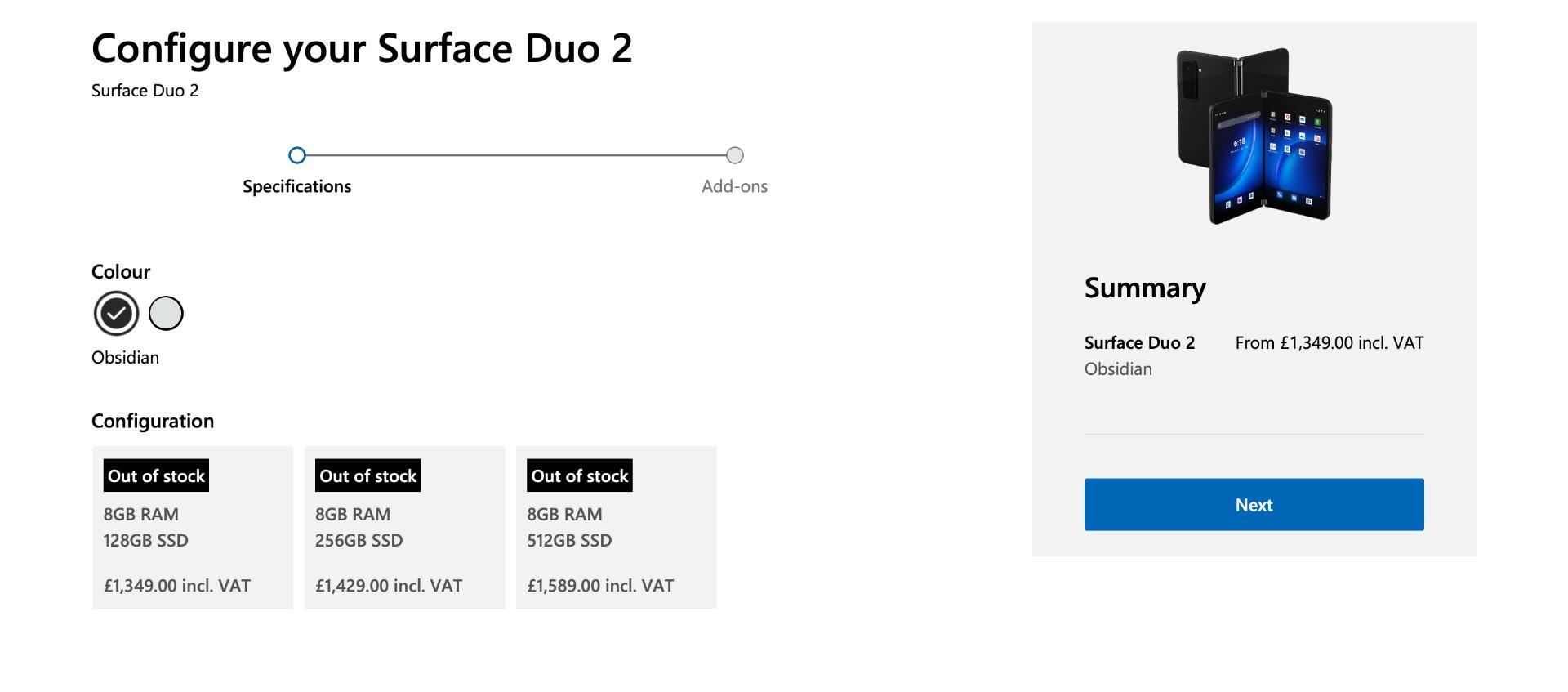1568x692 pixels.
Task: Select the 8GB RAM 256GB SSD configuration
Action: [405, 527]
